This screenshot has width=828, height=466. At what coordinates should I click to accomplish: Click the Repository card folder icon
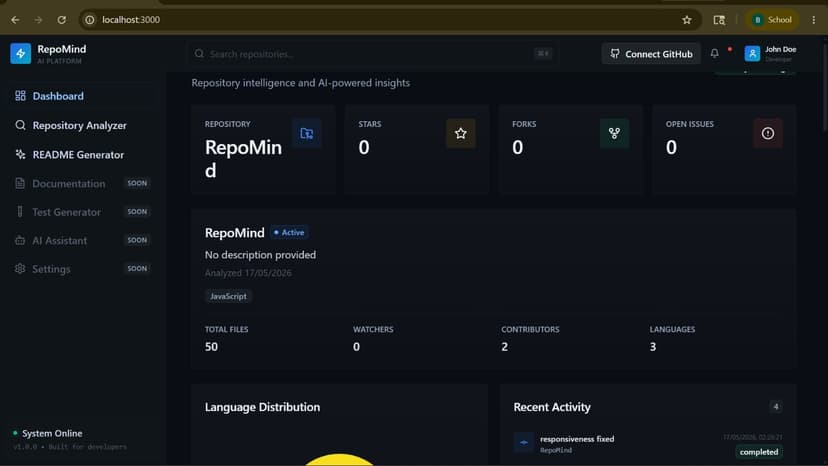click(x=307, y=134)
